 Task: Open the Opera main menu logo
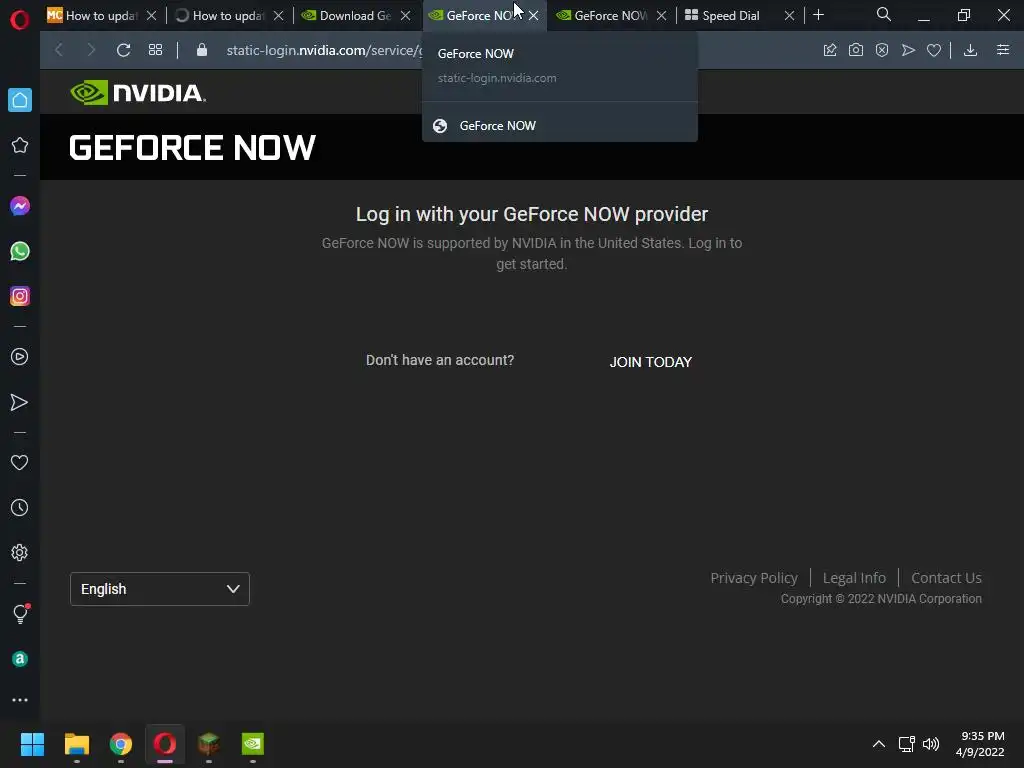click(x=20, y=20)
